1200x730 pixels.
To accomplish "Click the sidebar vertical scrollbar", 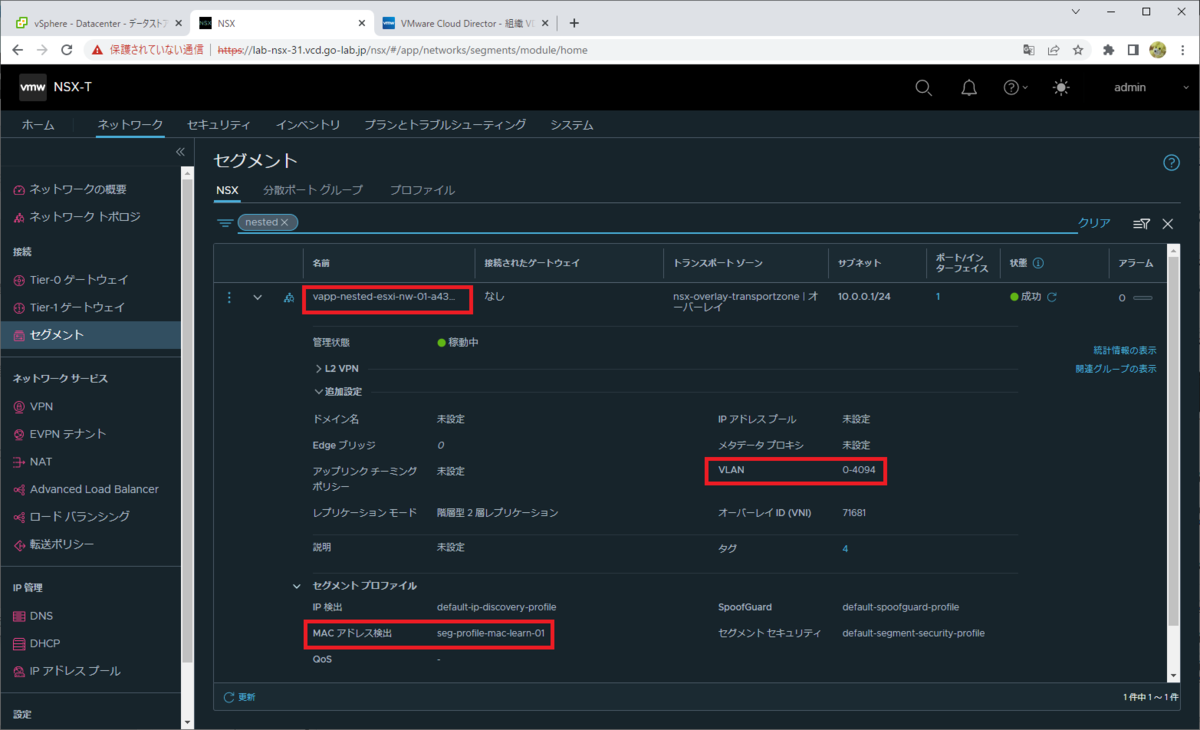I will click(186, 420).
